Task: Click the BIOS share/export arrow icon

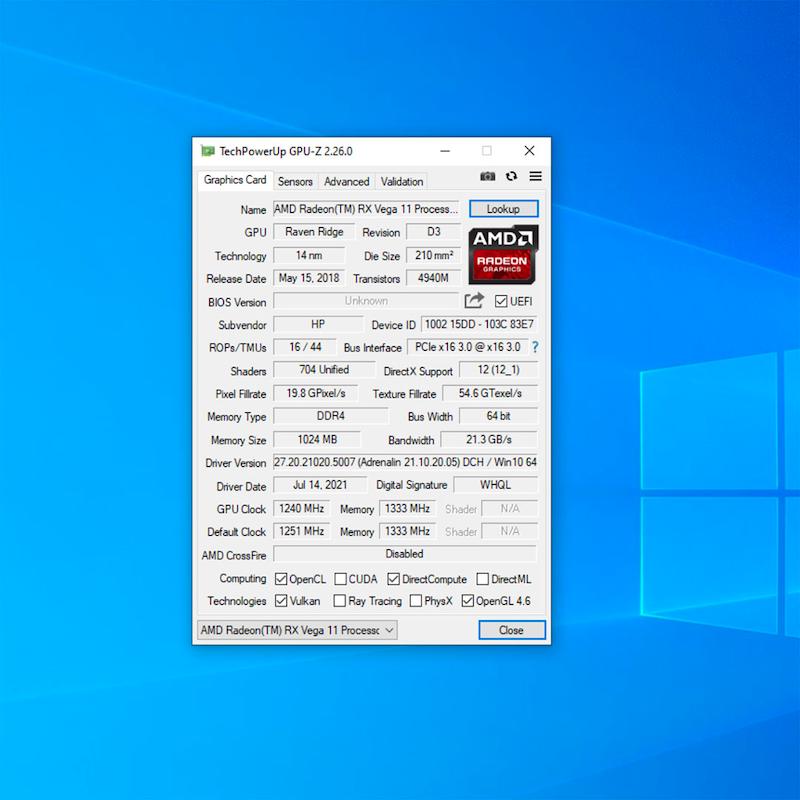Action: [x=474, y=301]
